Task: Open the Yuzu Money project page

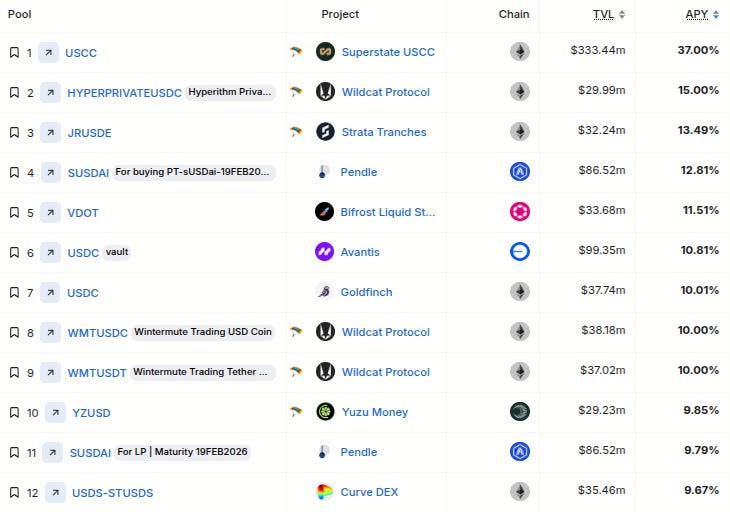Action: 375,412
